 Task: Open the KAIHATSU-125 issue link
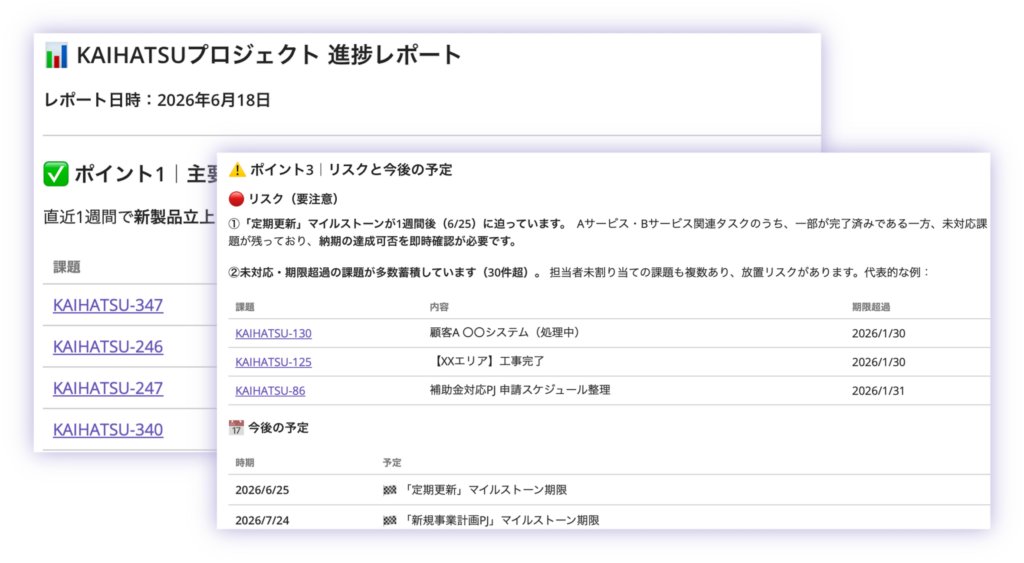pos(273,362)
